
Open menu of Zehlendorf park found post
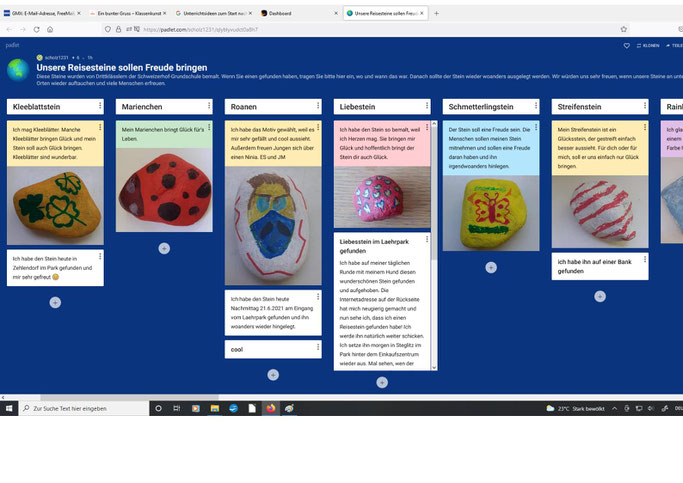[x=100, y=257]
